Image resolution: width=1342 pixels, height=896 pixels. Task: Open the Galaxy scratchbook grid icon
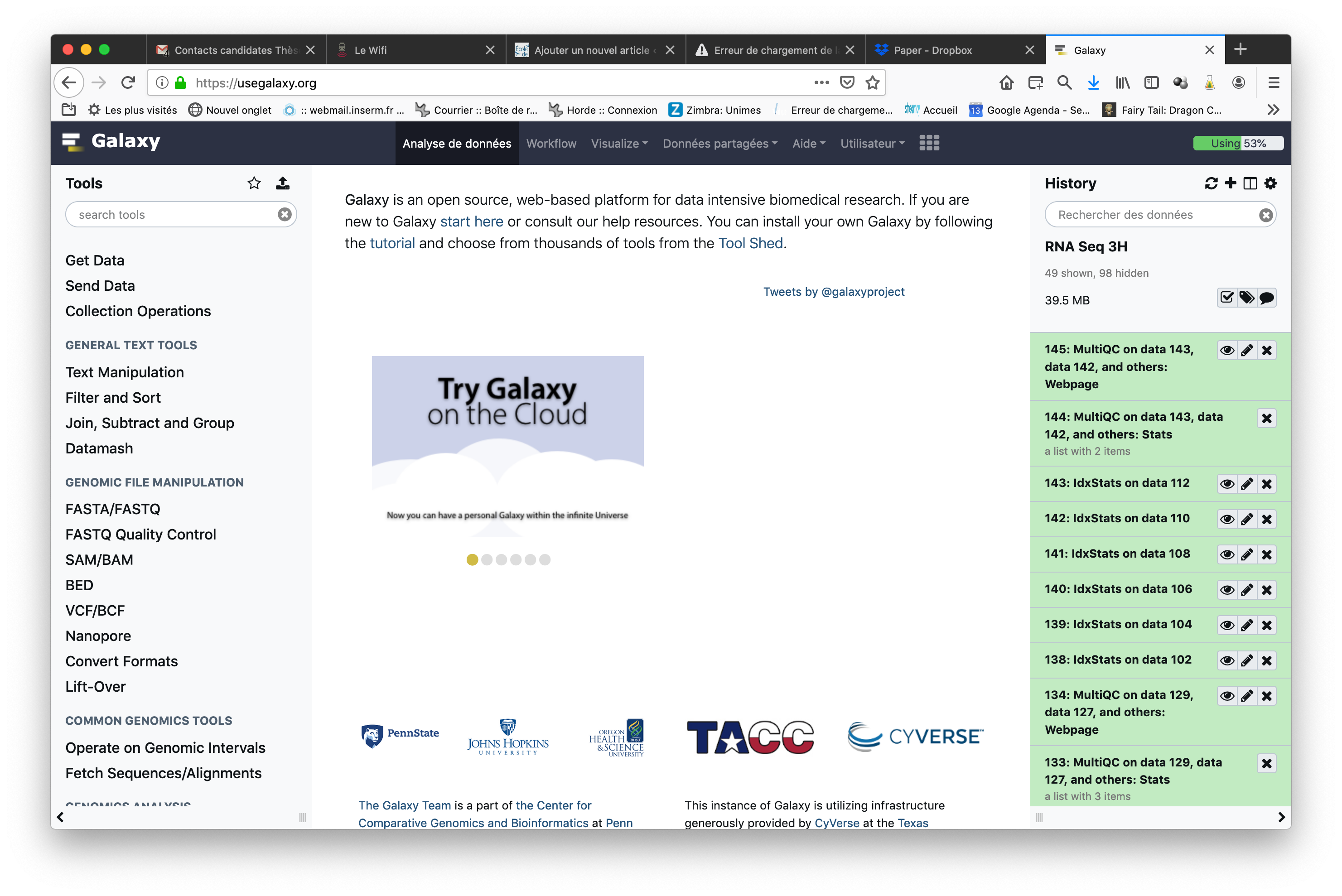coord(929,143)
